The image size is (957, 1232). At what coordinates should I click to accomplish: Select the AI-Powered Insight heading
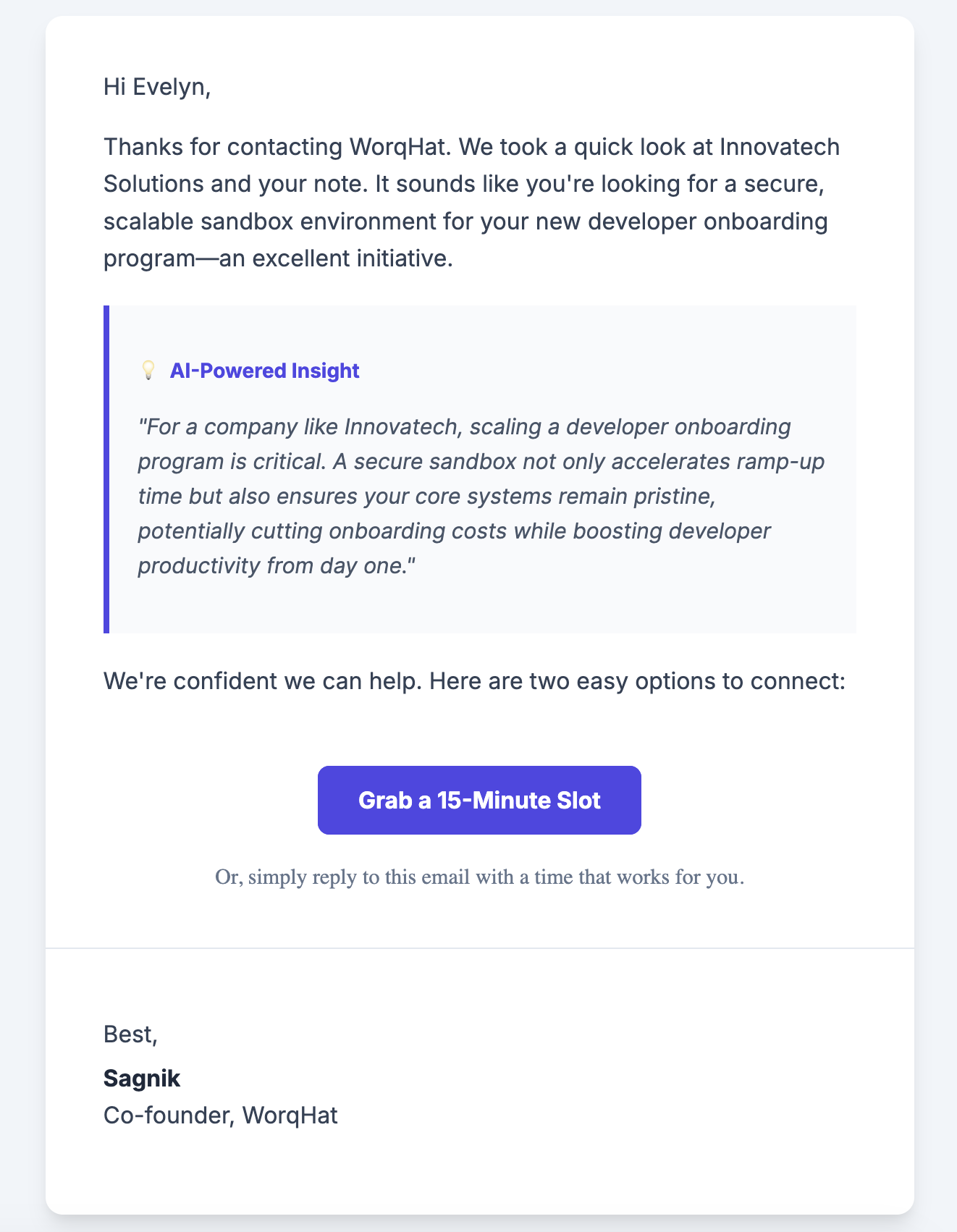tap(264, 371)
